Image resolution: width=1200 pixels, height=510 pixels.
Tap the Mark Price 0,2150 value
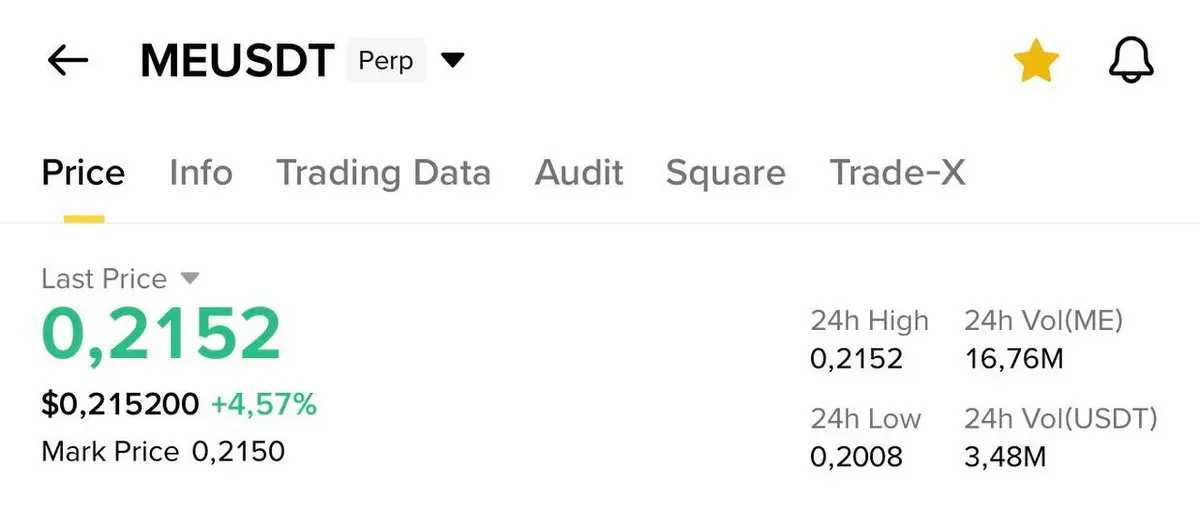point(238,451)
